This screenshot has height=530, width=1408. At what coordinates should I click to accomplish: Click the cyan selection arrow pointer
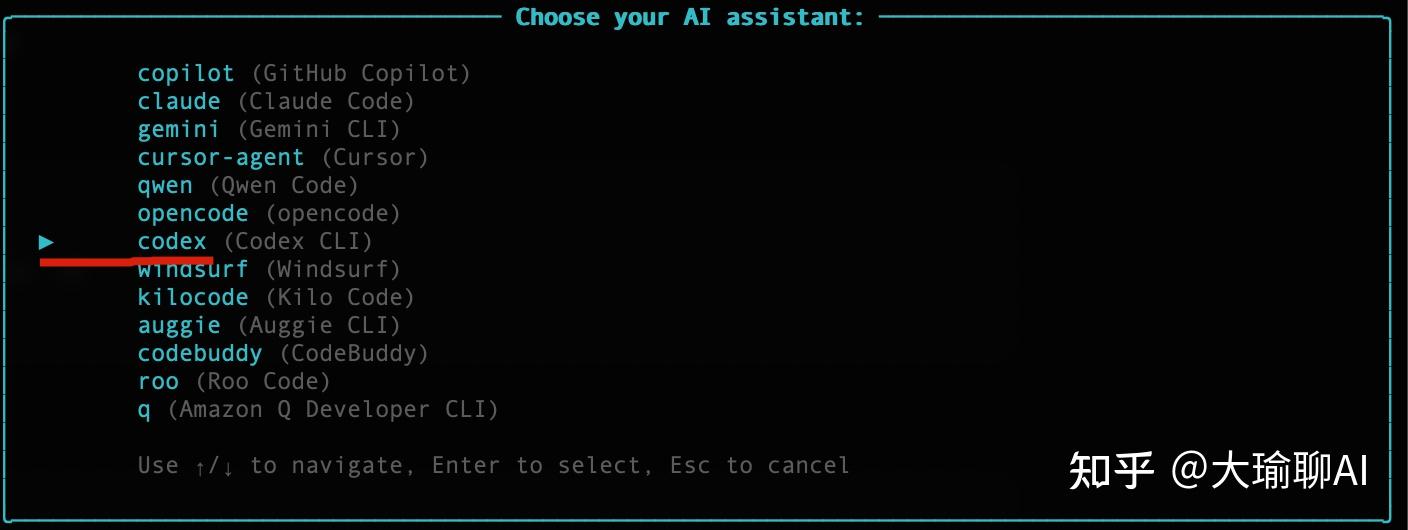[46, 242]
